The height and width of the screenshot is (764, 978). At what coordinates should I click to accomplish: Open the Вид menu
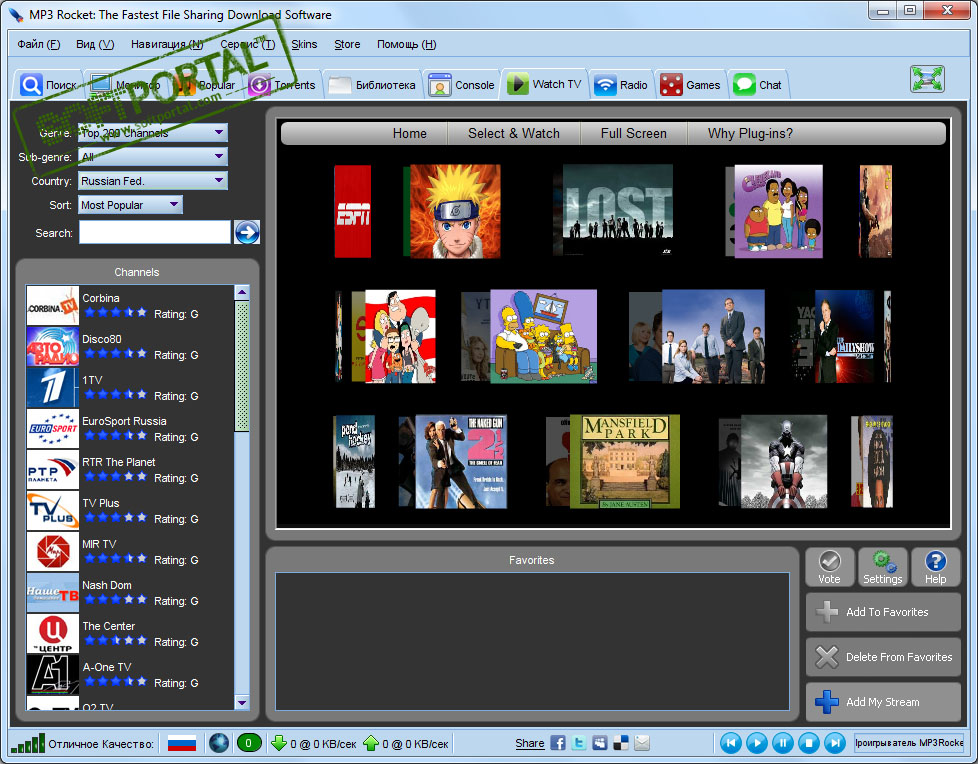95,44
